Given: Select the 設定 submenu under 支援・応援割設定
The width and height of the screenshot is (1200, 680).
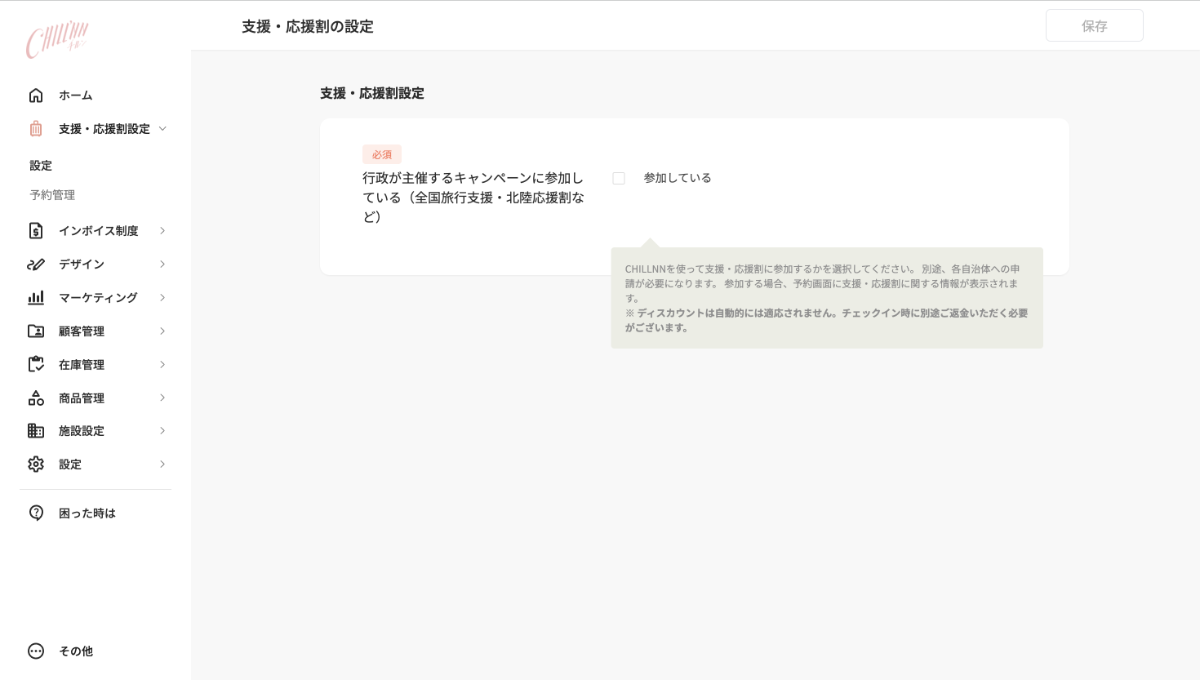Looking at the screenshot, I should pyautogui.click(x=41, y=166).
